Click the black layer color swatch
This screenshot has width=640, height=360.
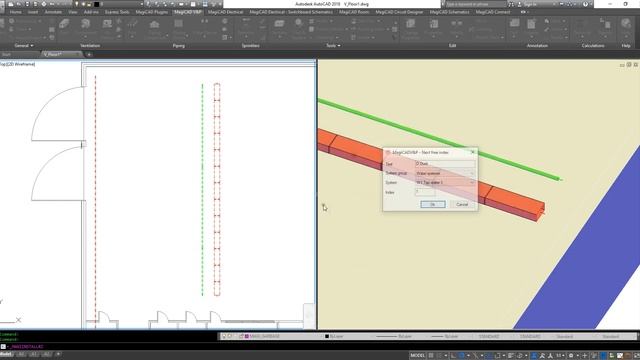[97, 4]
